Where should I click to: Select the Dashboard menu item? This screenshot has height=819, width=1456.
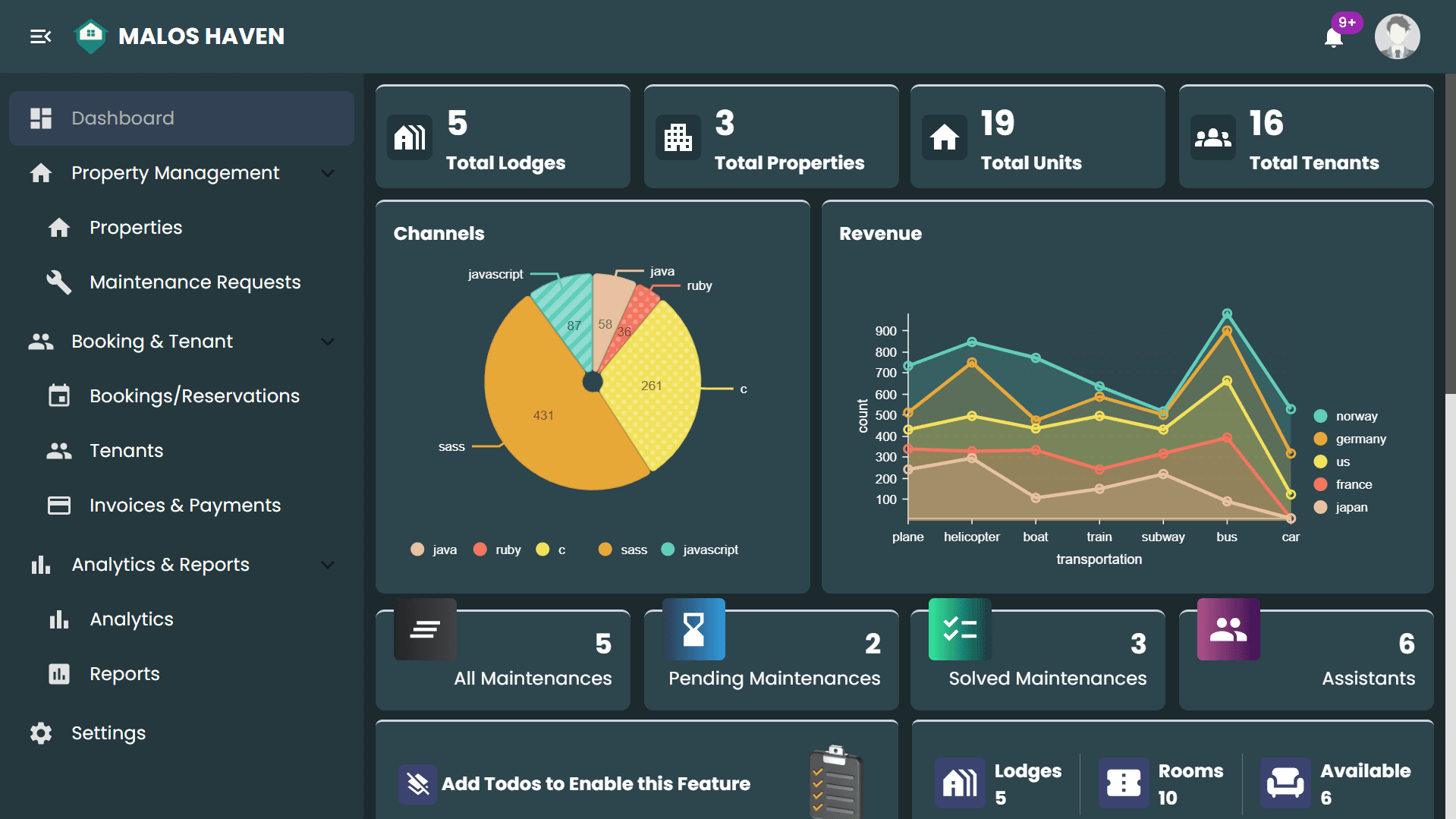[x=181, y=118]
